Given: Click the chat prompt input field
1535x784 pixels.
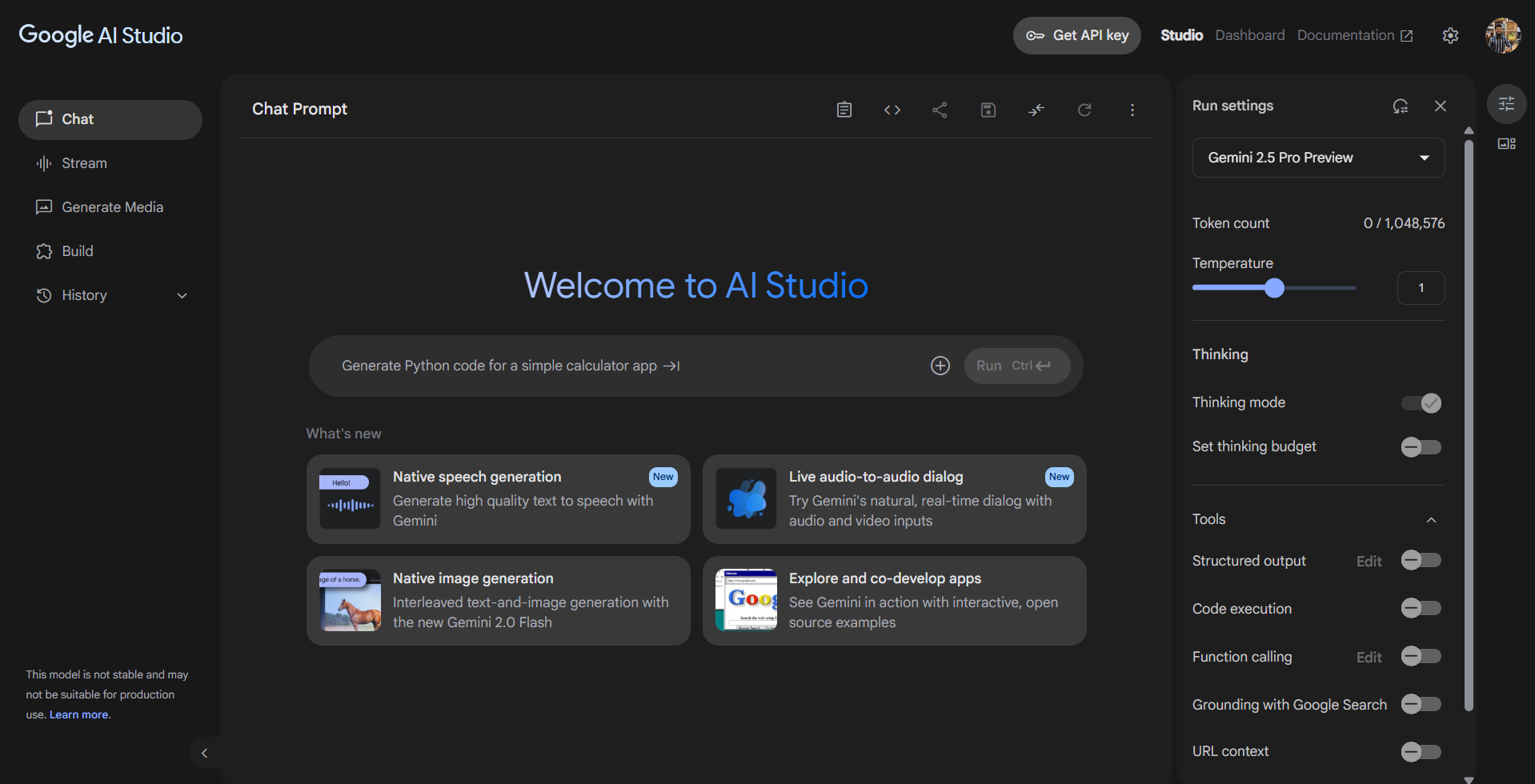Looking at the screenshot, I should coord(628,366).
